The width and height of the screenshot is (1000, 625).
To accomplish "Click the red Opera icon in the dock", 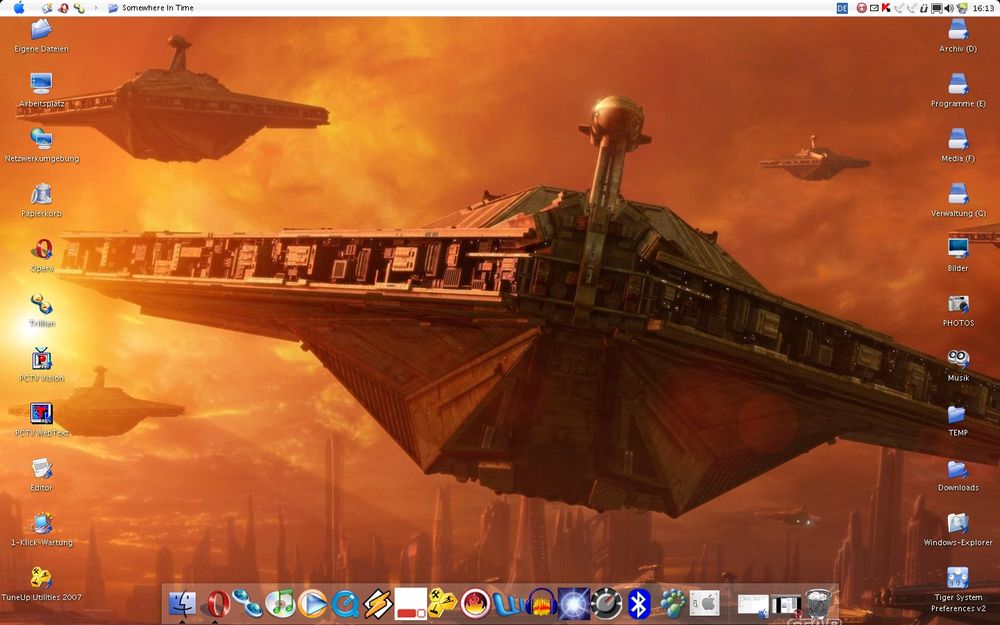I will [x=217, y=603].
